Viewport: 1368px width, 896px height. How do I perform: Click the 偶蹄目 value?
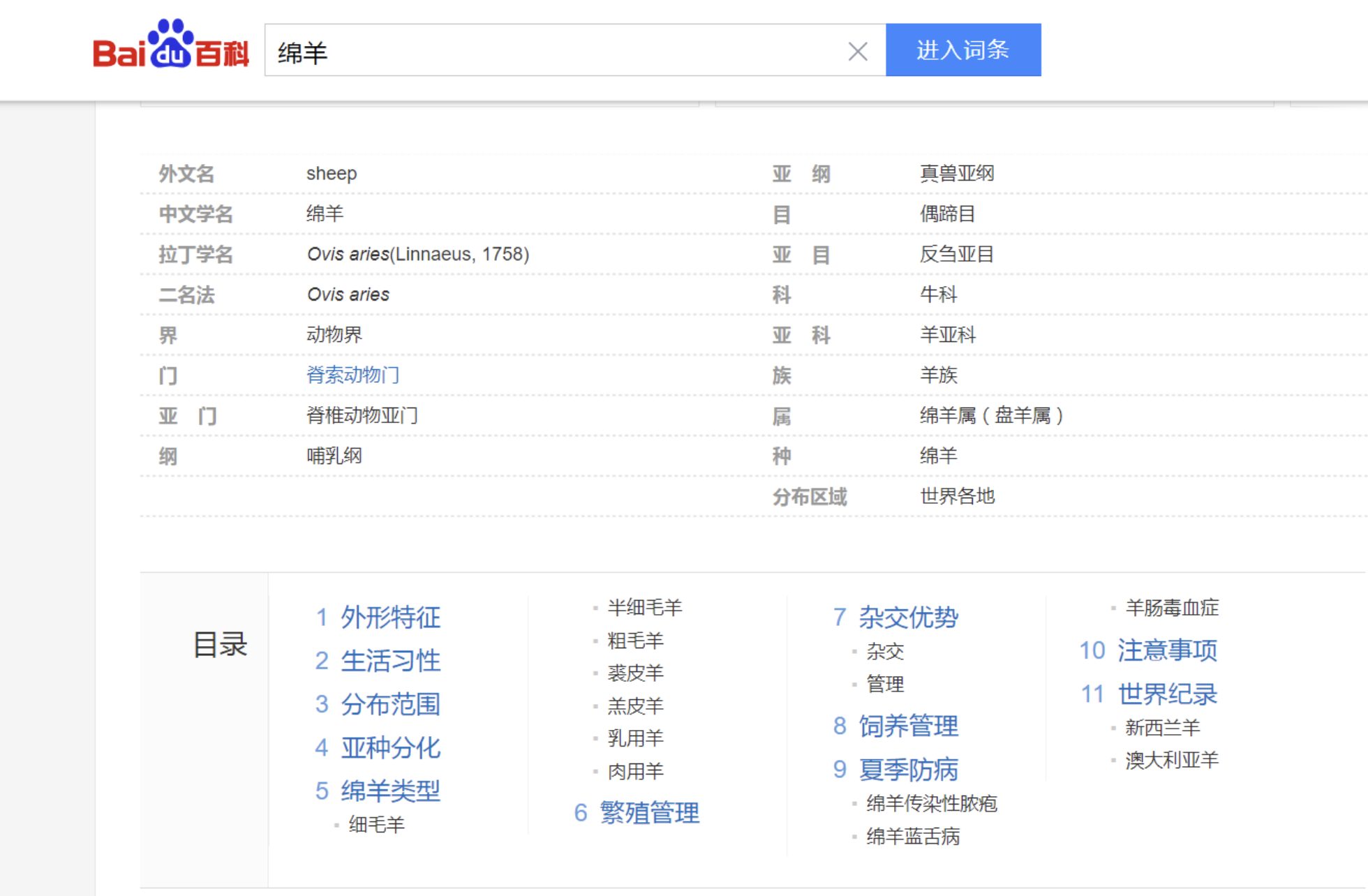click(x=948, y=214)
